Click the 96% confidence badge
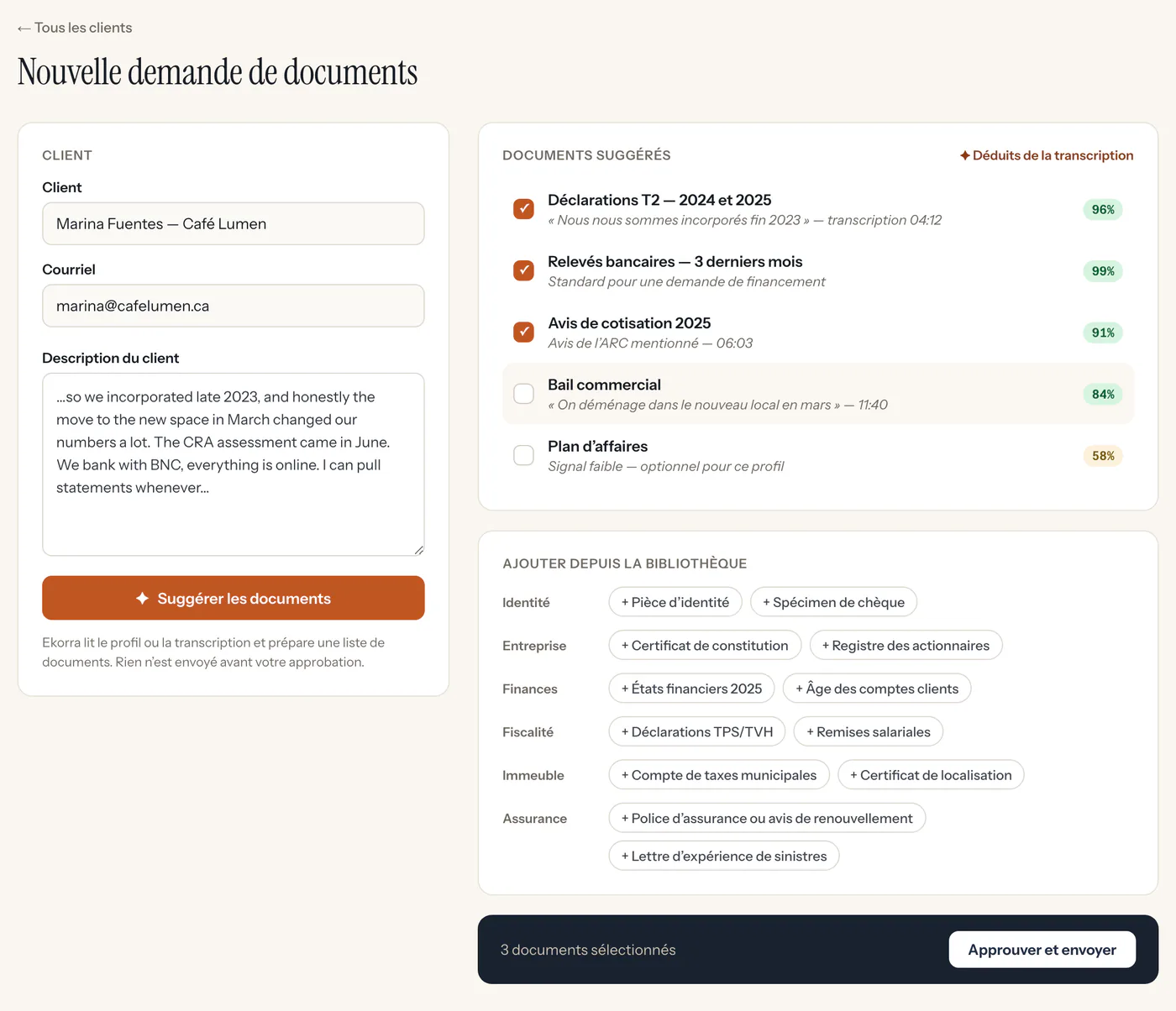The width and height of the screenshot is (1176, 1011). pyautogui.click(x=1103, y=209)
